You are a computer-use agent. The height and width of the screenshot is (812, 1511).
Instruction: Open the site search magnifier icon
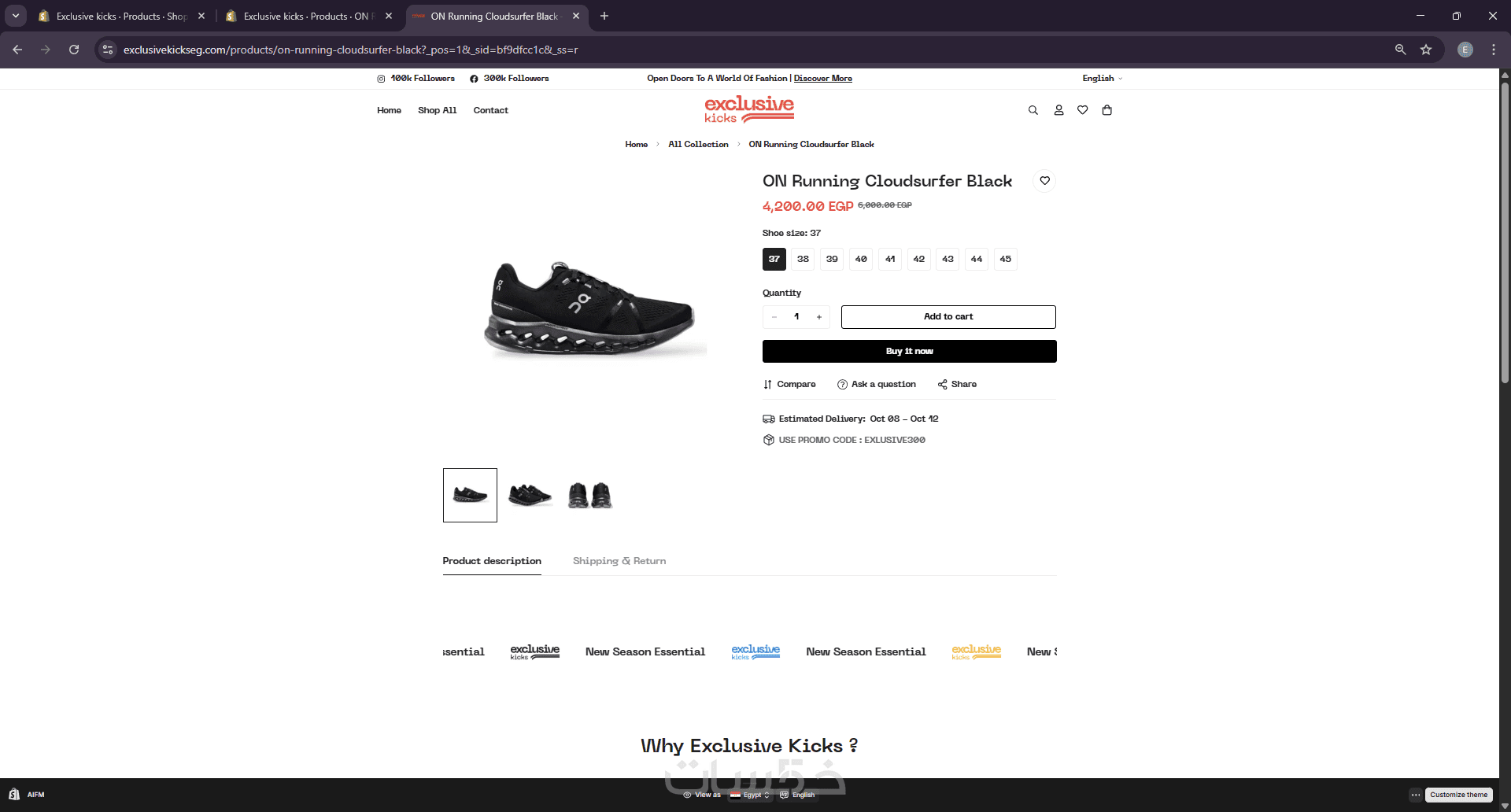click(x=1033, y=110)
